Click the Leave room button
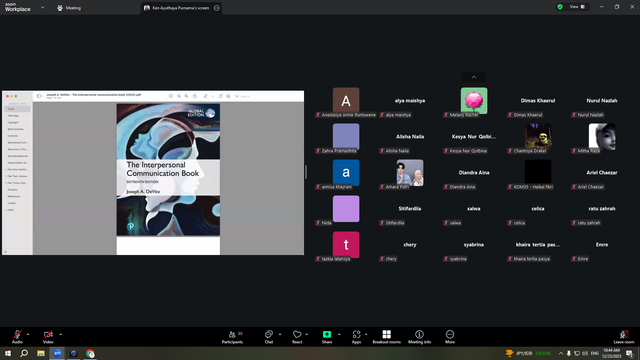The height and width of the screenshot is (360, 640). pos(624,337)
